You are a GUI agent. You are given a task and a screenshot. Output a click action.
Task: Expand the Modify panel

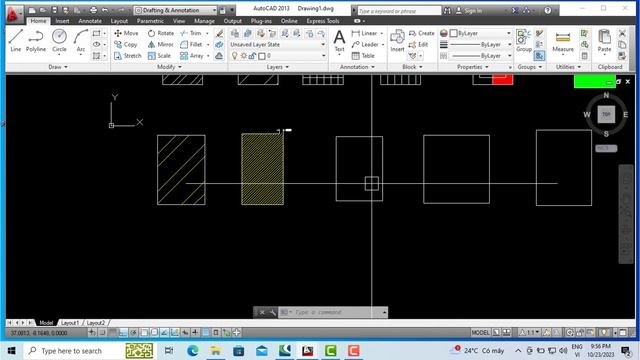(x=169, y=67)
